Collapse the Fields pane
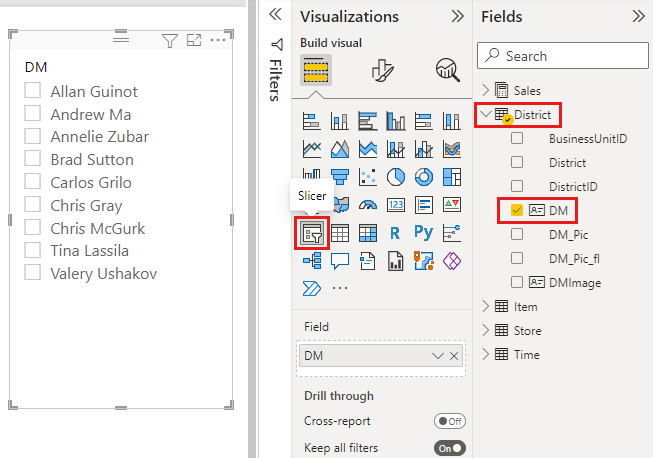The image size is (653, 458). click(x=638, y=17)
